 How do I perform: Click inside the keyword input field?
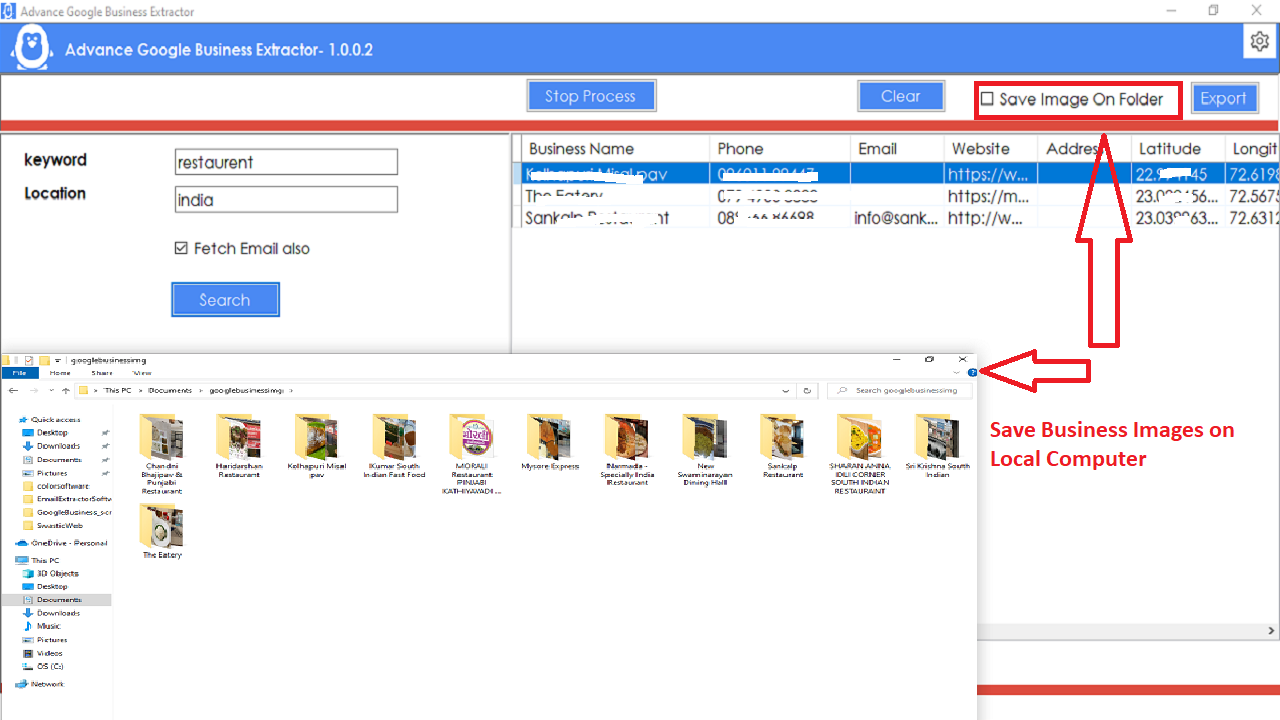pos(286,162)
